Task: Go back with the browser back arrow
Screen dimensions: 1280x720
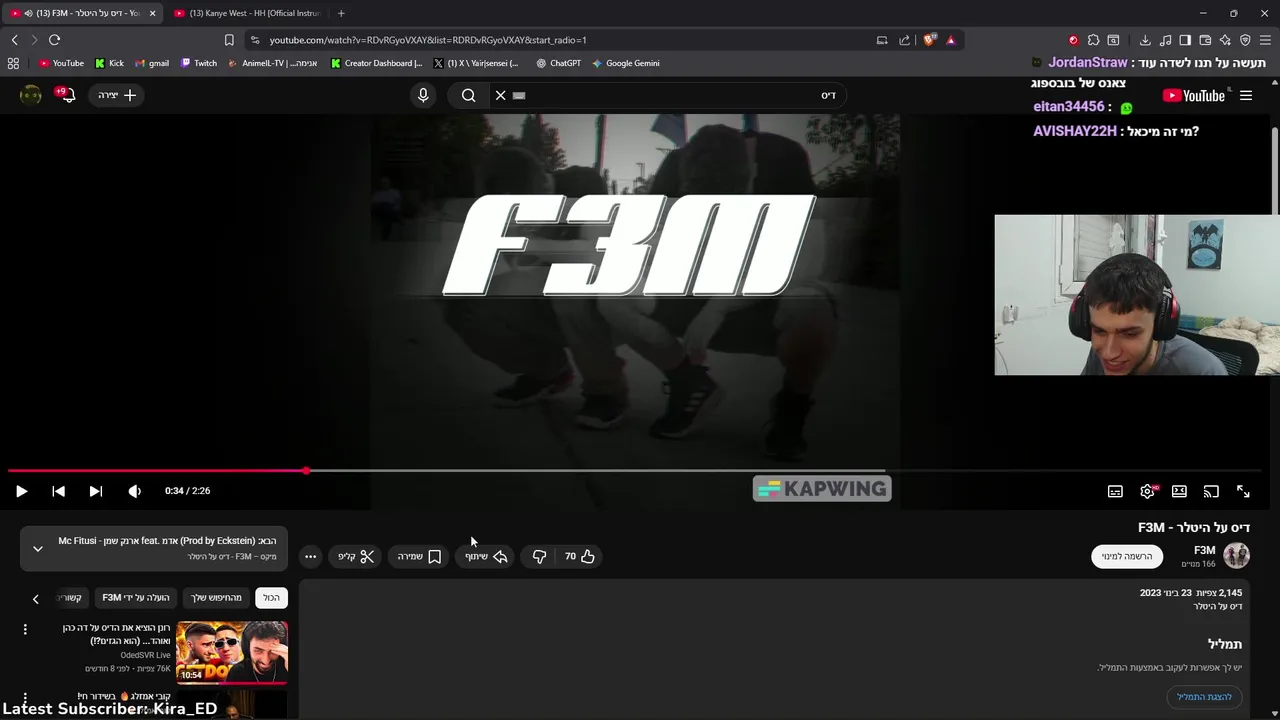Action: pyautogui.click(x=14, y=40)
